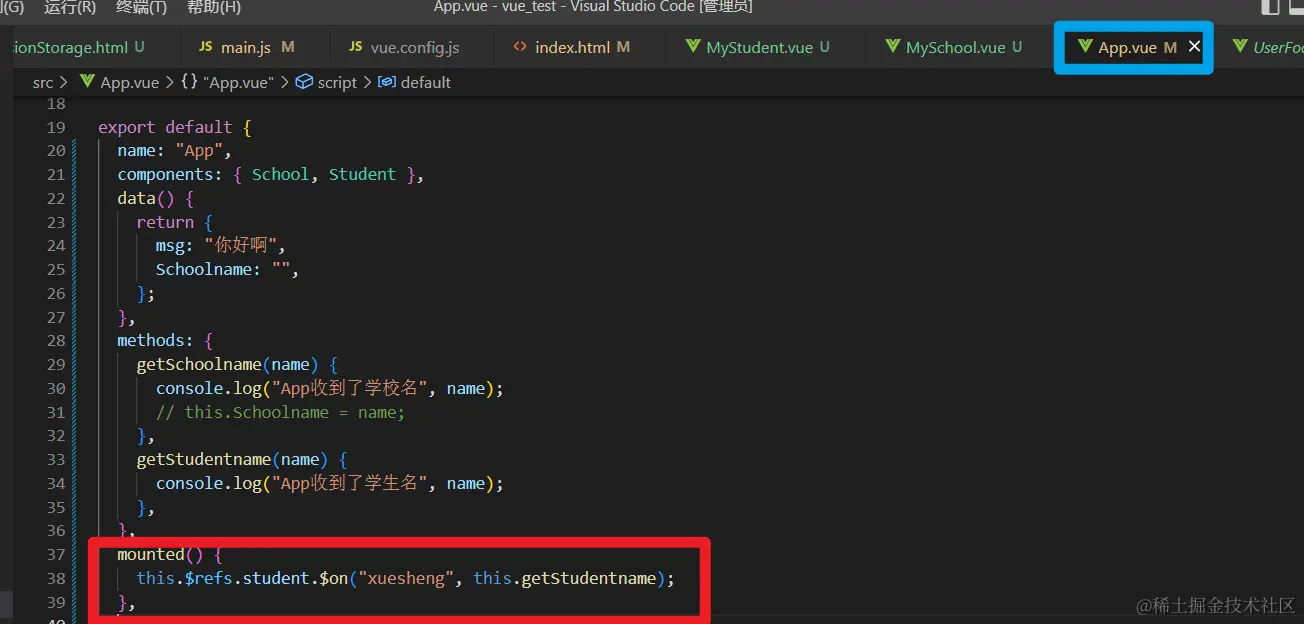
Task: Click 'getStudentname(name) {' method declaration
Action: point(242,459)
